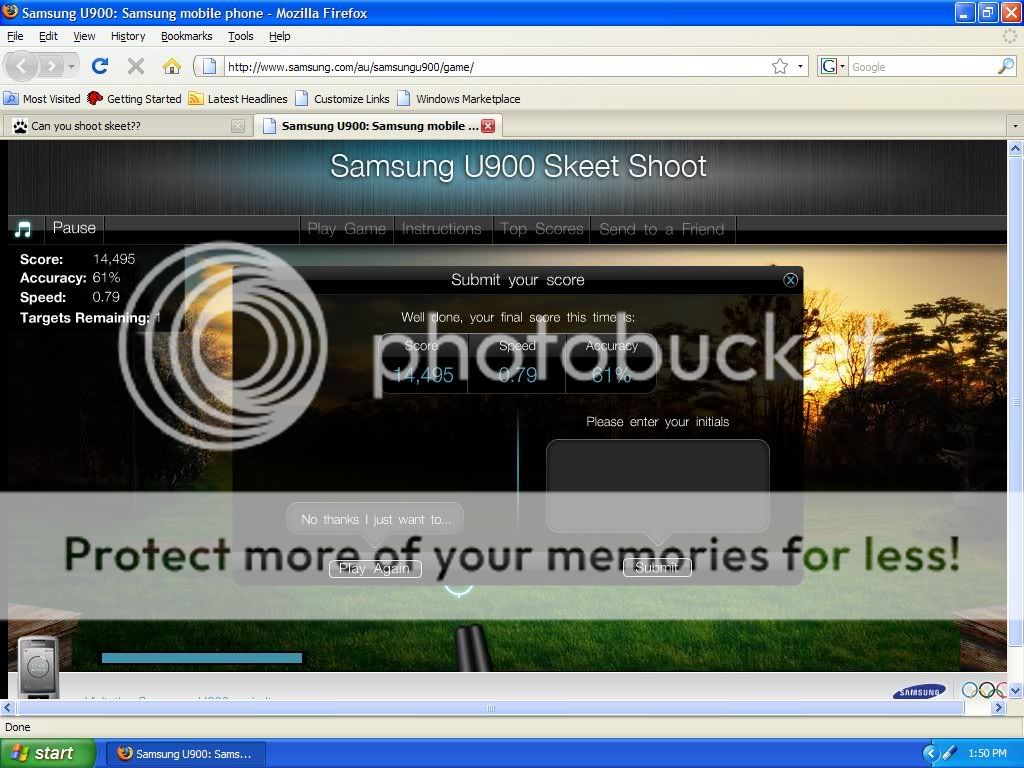
Task: Go back with the browser Back arrow
Action: point(22,66)
